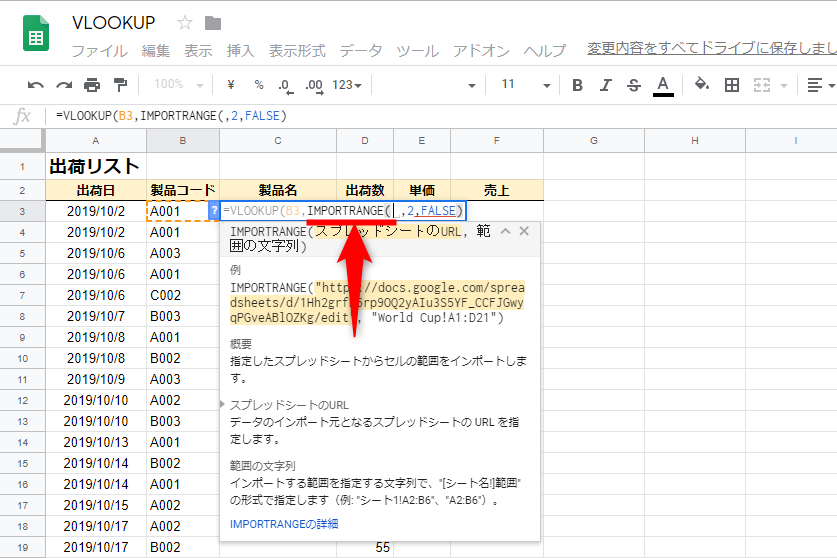Format as percent
Viewport: 837px width, 558px height.
(259, 85)
